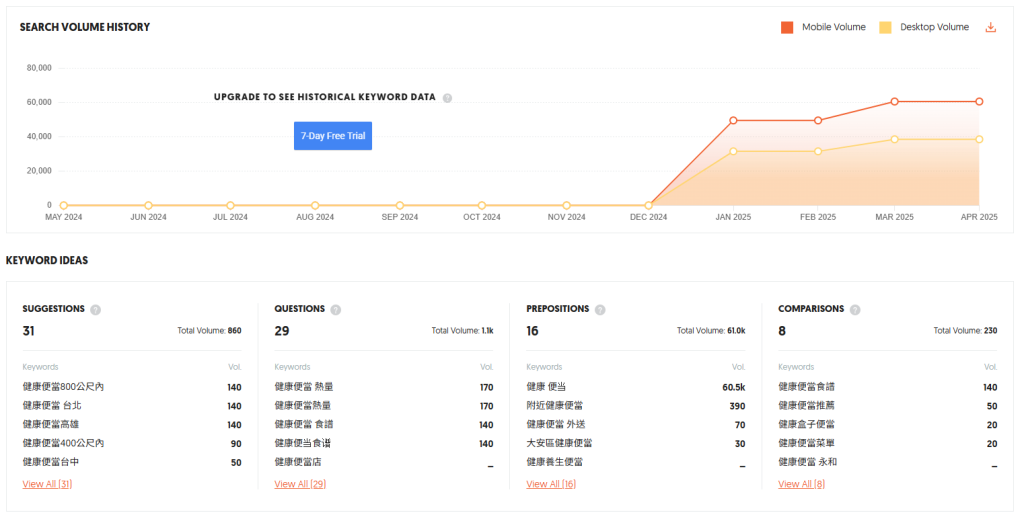Open View All (31) suggestions link
This screenshot has height=521, width=1024.
47,484
